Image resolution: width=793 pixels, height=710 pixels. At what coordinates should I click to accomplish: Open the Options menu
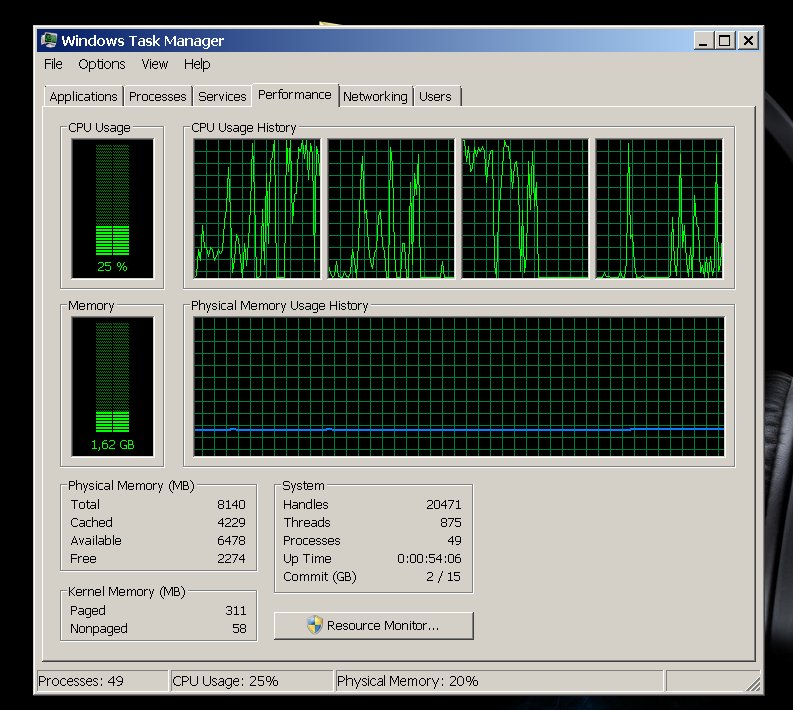102,64
